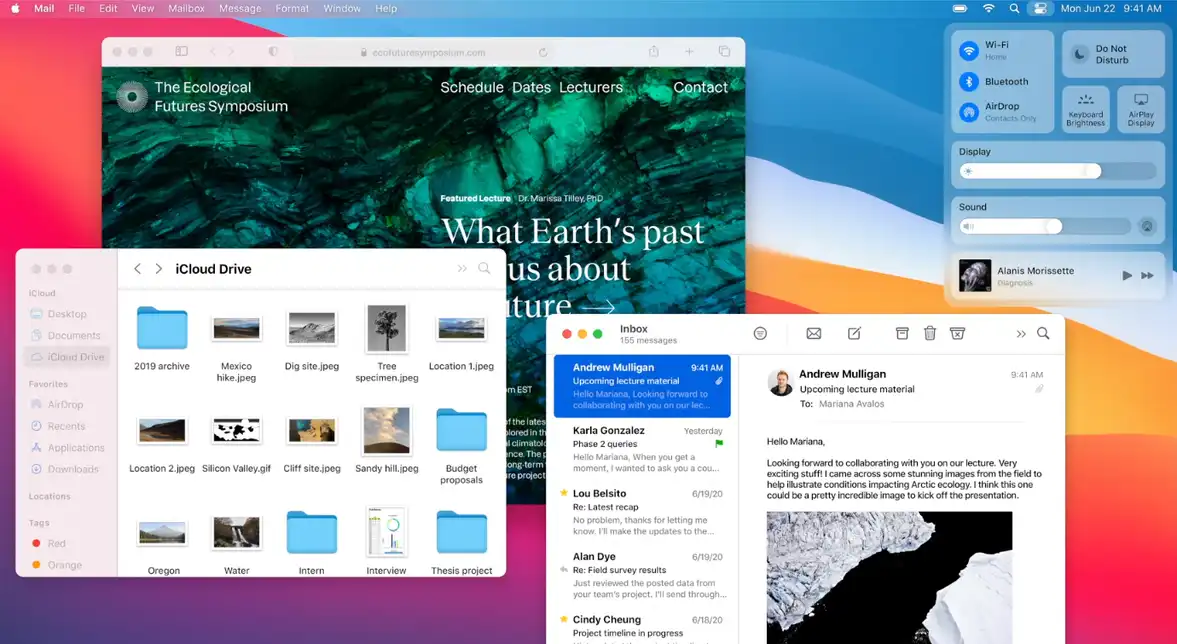The width and height of the screenshot is (1177, 644).
Task: Open the Alan Dye email
Action: click(643, 576)
